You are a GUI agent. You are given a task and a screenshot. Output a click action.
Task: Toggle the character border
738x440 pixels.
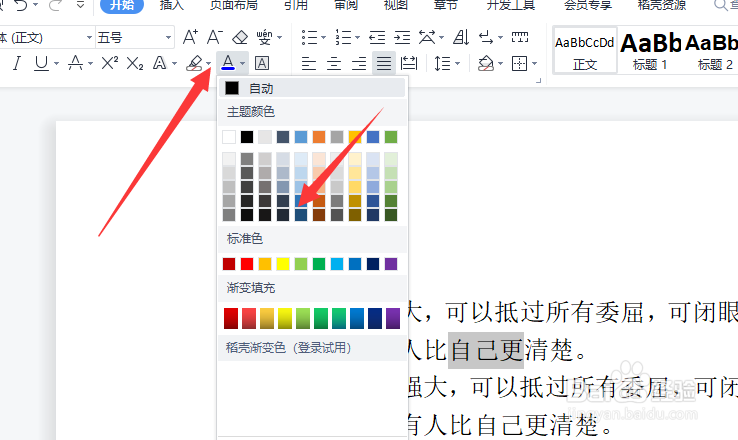pyautogui.click(x=262, y=63)
